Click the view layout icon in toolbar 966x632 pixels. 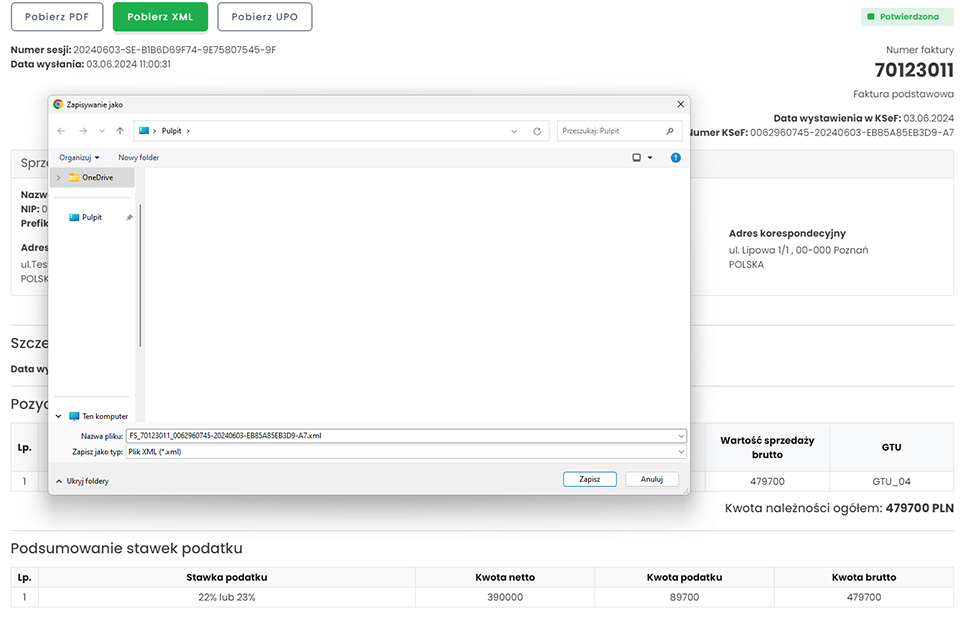[637, 157]
